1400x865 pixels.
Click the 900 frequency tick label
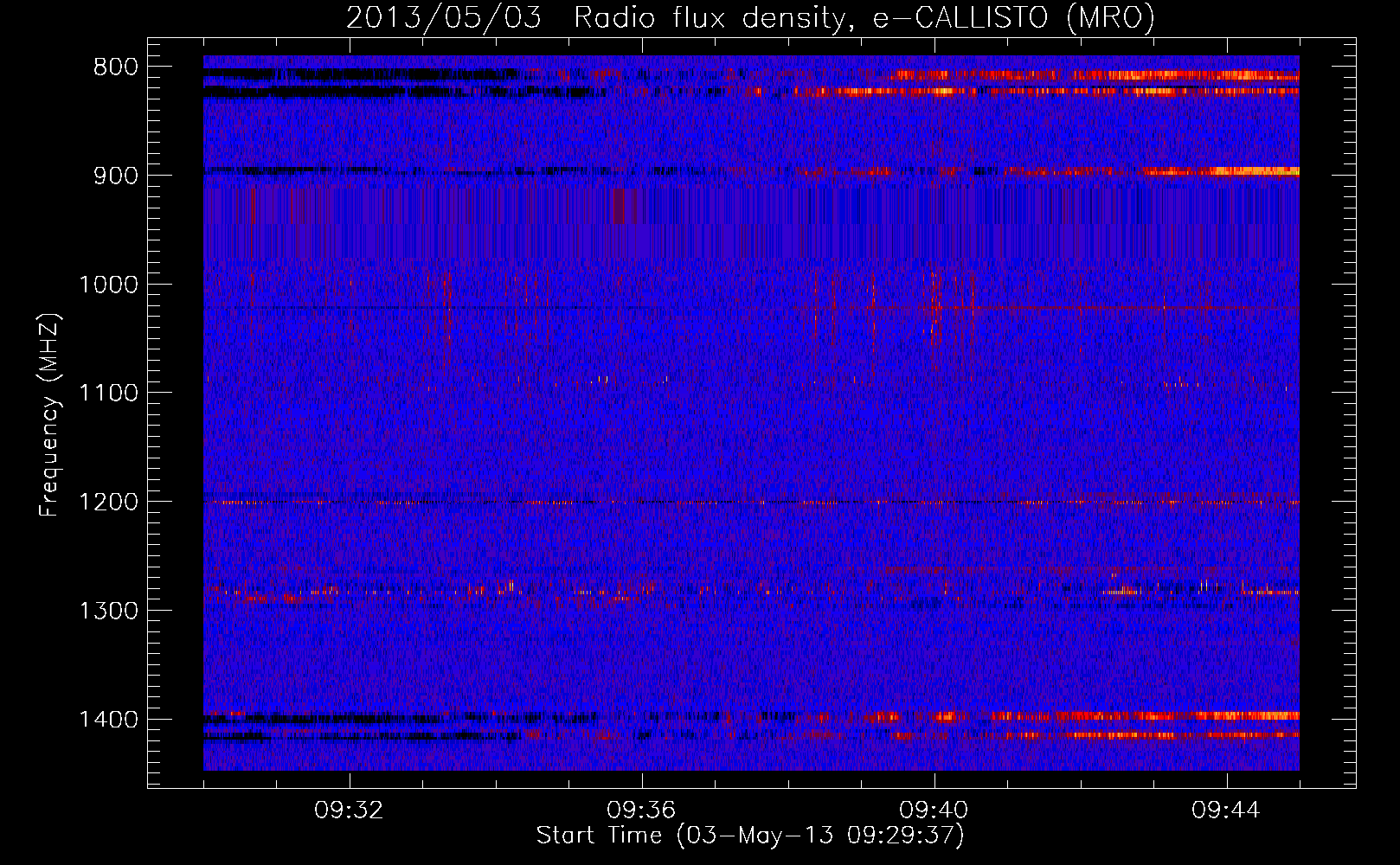[x=115, y=176]
